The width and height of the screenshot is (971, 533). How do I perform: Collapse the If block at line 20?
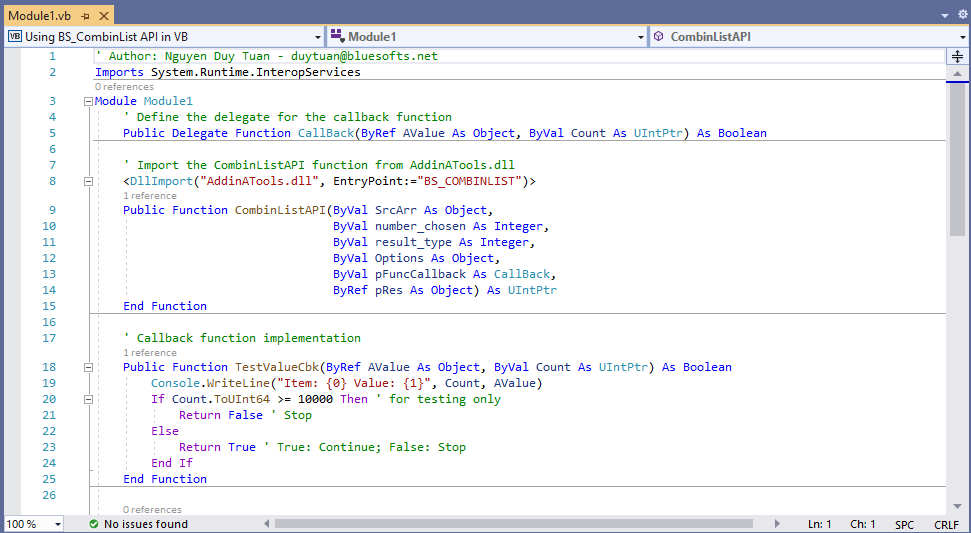pyautogui.click(x=88, y=399)
